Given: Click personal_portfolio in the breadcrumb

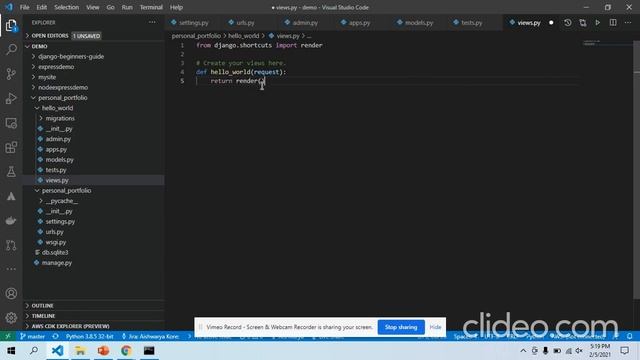Looking at the screenshot, I should click(196, 36).
